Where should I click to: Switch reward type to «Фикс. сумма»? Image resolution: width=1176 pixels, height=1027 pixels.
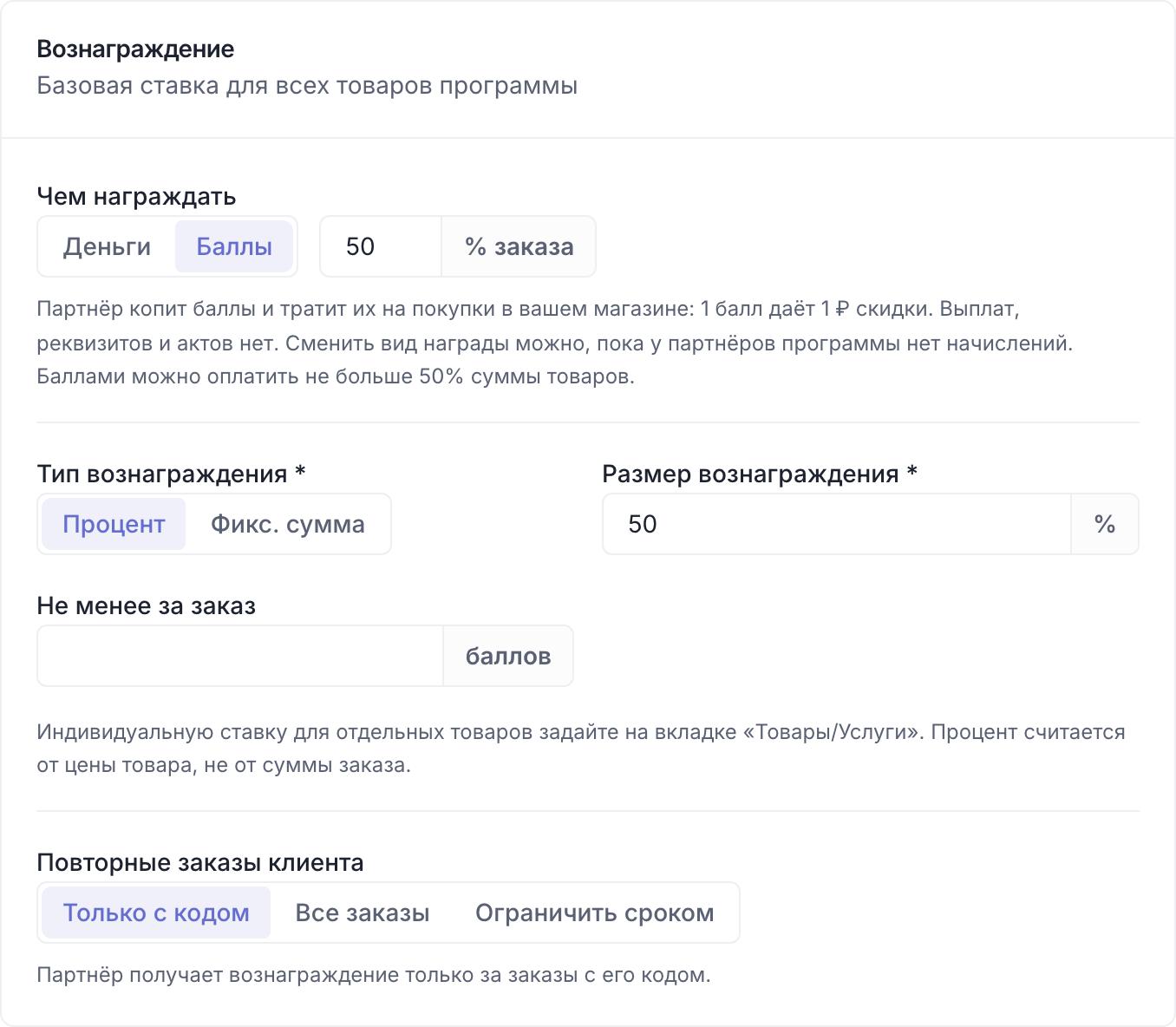coord(287,524)
